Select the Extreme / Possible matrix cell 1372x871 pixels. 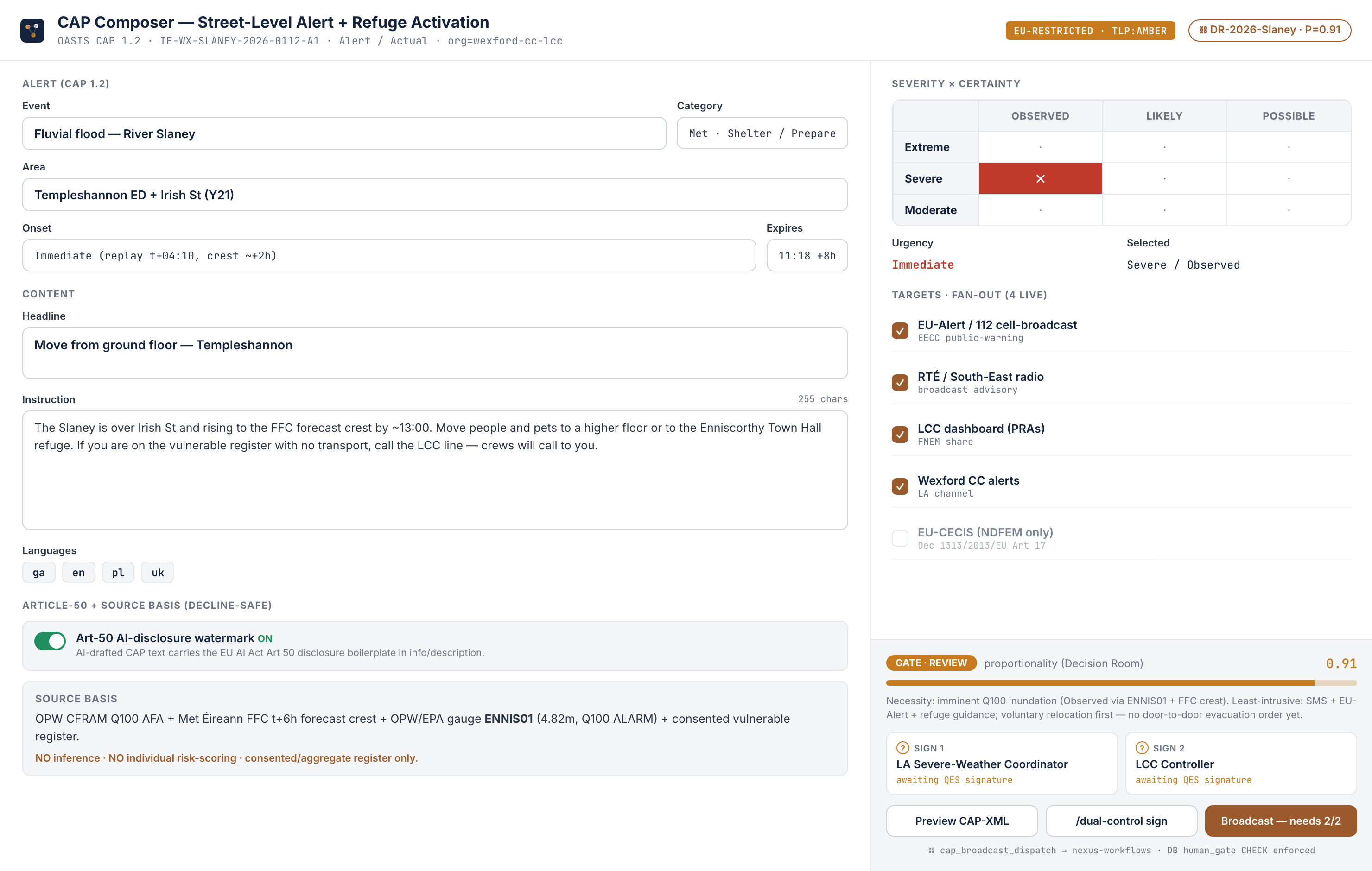(1288, 147)
